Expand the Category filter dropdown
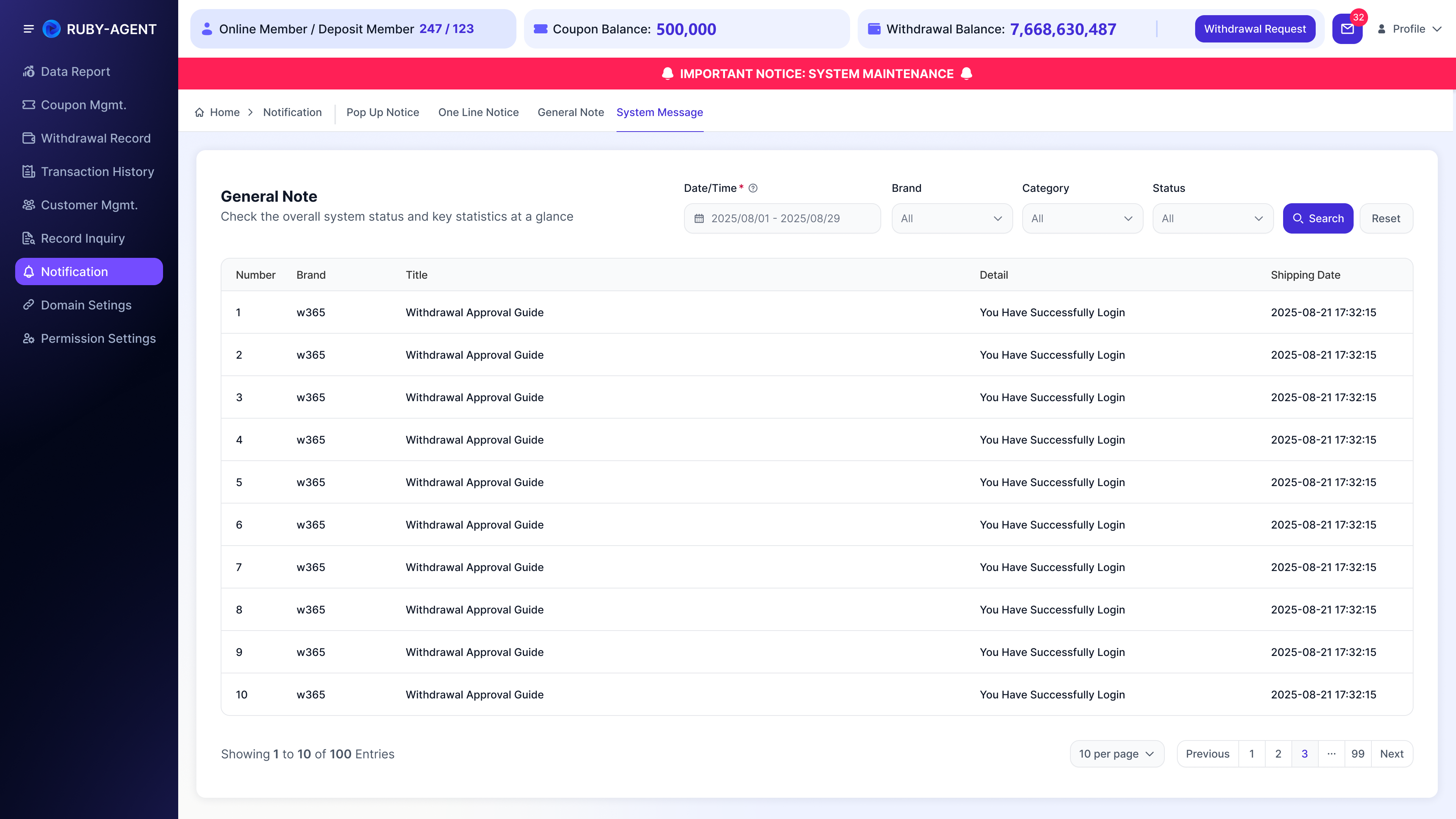Image resolution: width=1456 pixels, height=819 pixels. 1083,218
